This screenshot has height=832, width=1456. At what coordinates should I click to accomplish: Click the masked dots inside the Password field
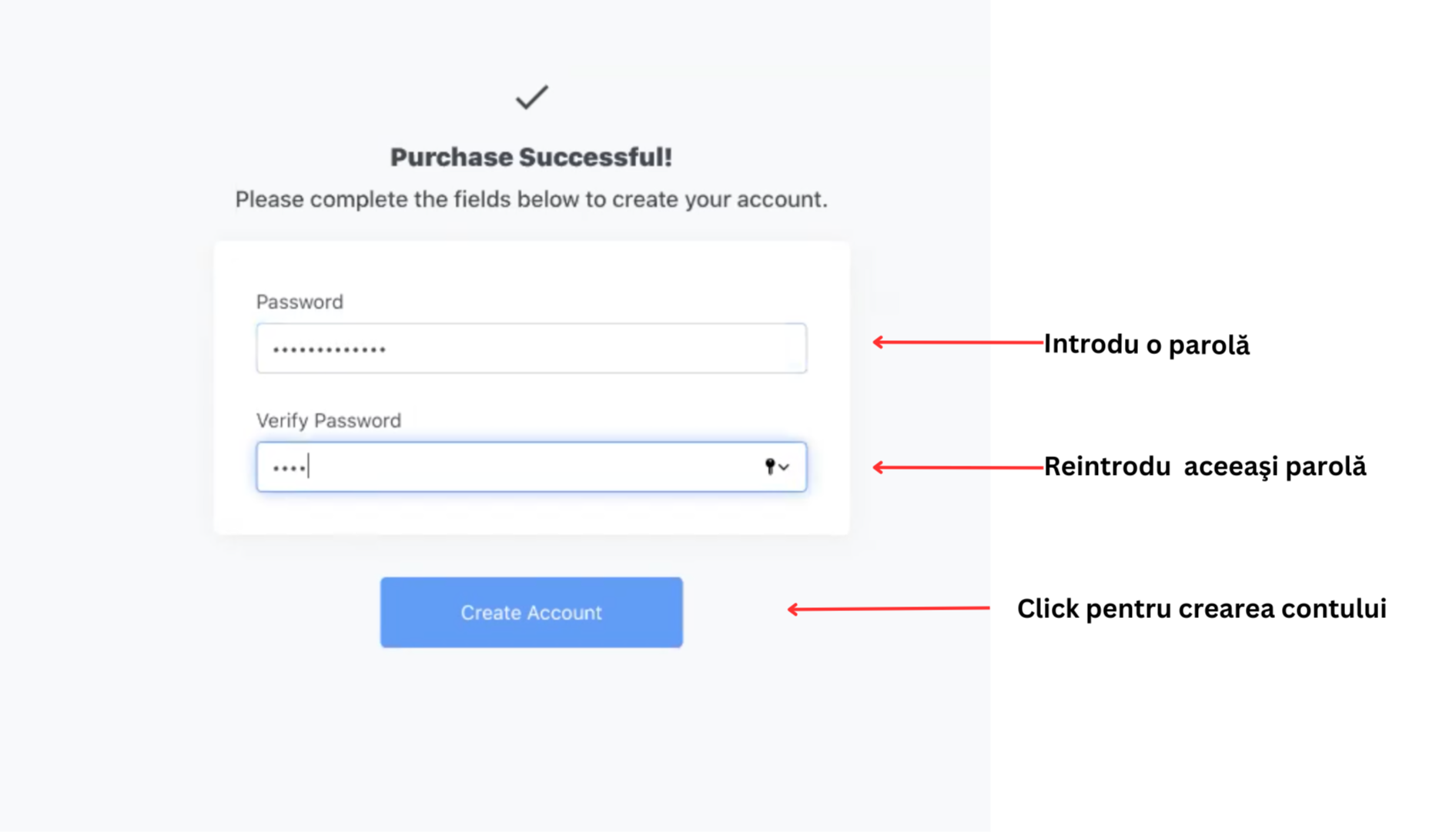pos(330,350)
